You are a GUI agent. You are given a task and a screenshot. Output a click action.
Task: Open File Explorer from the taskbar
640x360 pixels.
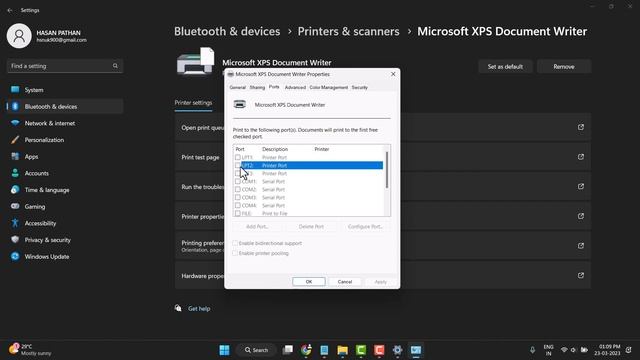pos(342,350)
